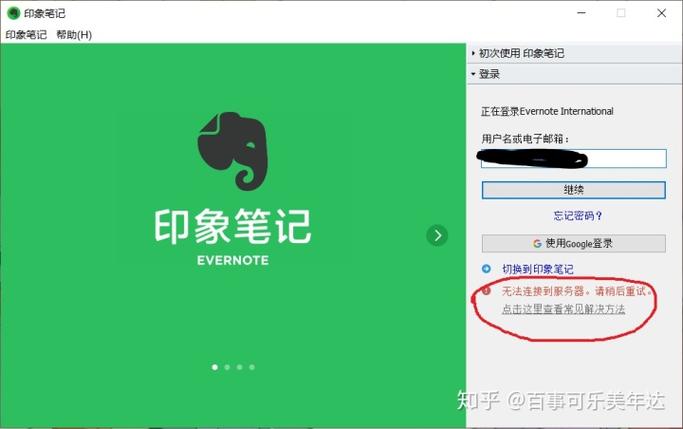The height and width of the screenshot is (429, 683).
Task: Click the 正在登录Evernote International text
Action: click(x=547, y=111)
